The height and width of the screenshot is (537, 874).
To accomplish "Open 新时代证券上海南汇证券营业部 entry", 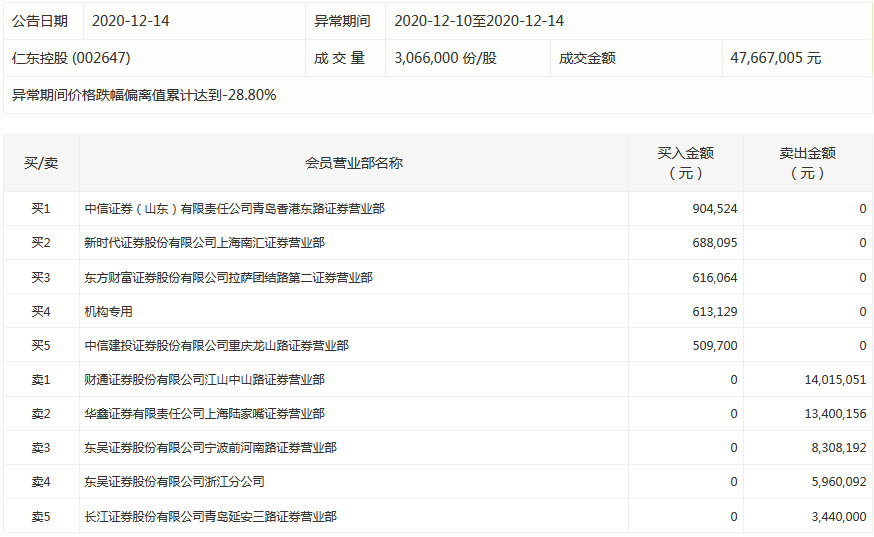I will click(204, 243).
